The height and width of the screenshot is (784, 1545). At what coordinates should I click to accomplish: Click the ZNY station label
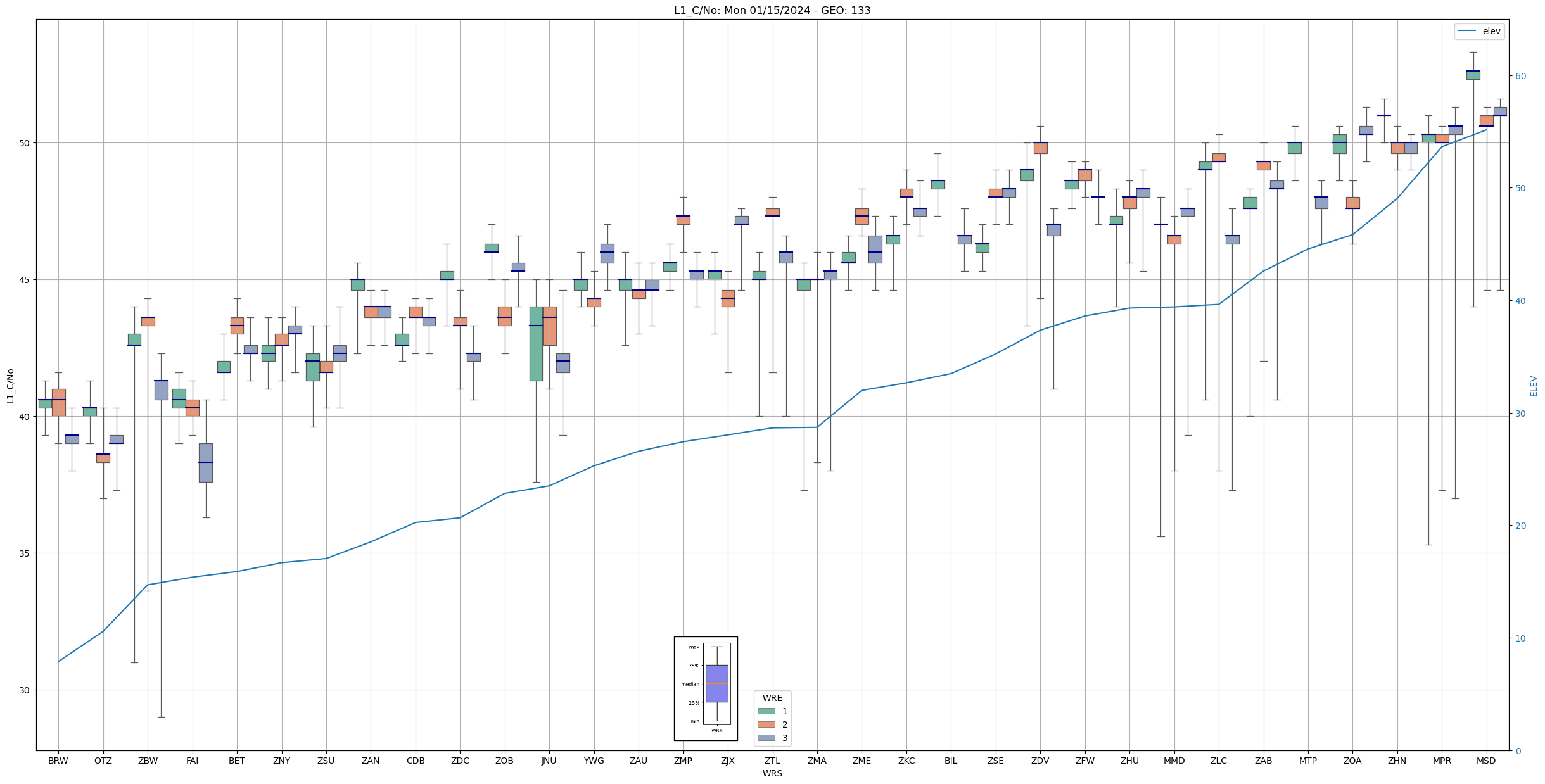pos(281,761)
